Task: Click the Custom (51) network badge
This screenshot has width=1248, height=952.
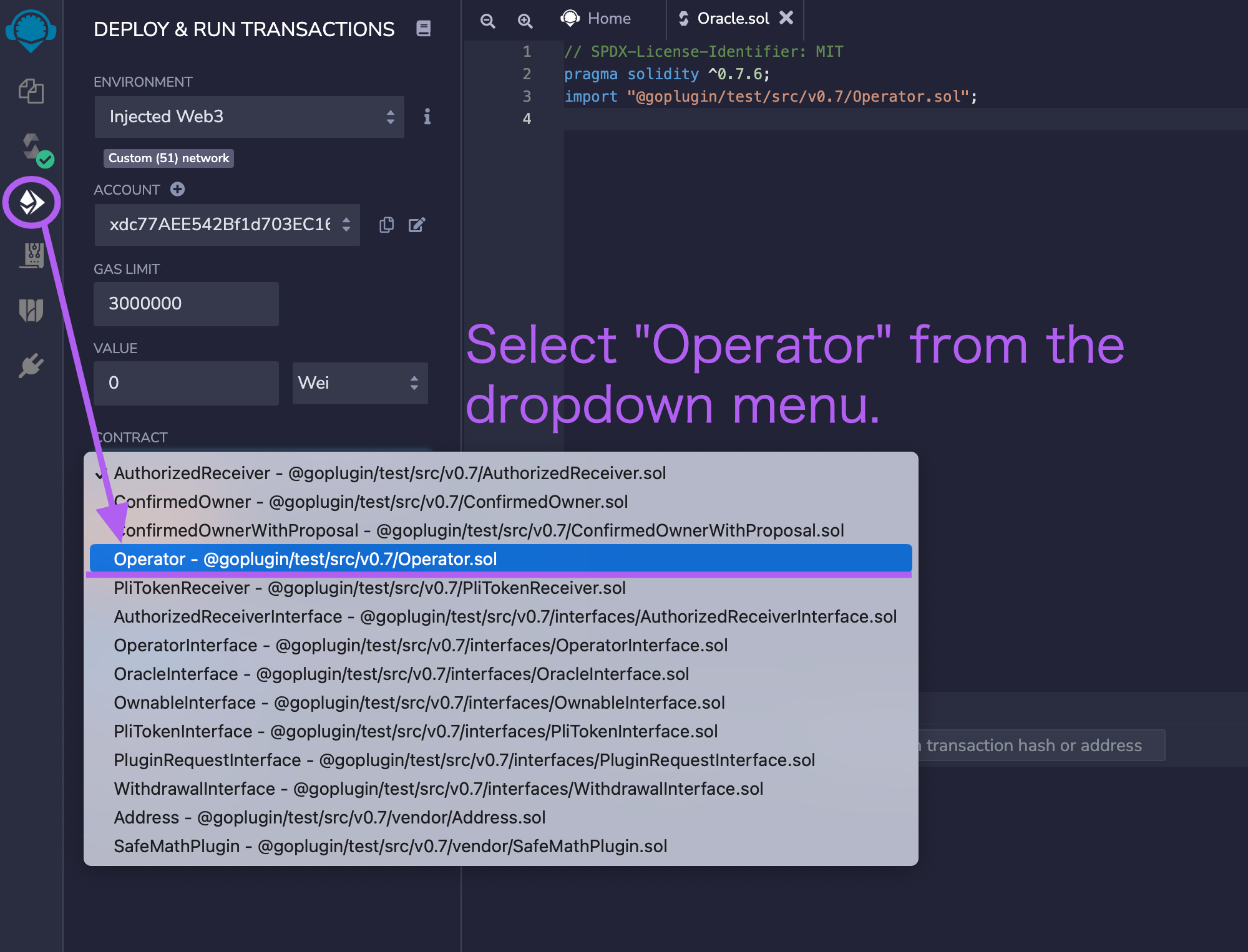Action: pos(168,158)
